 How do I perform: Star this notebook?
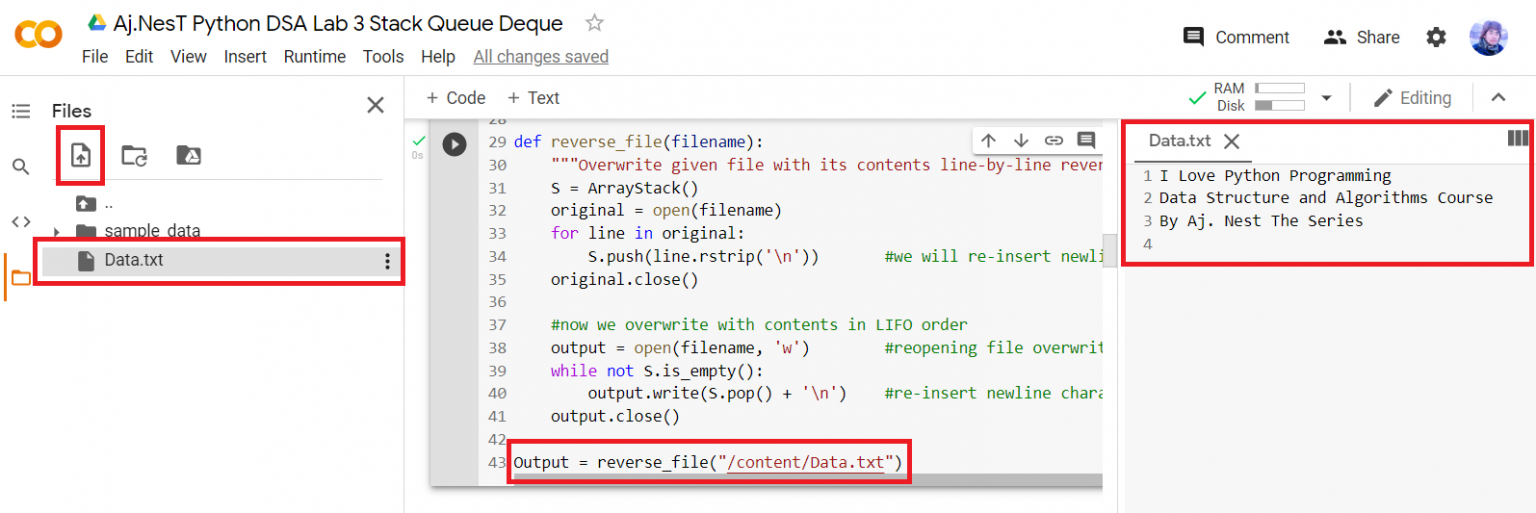click(x=594, y=23)
